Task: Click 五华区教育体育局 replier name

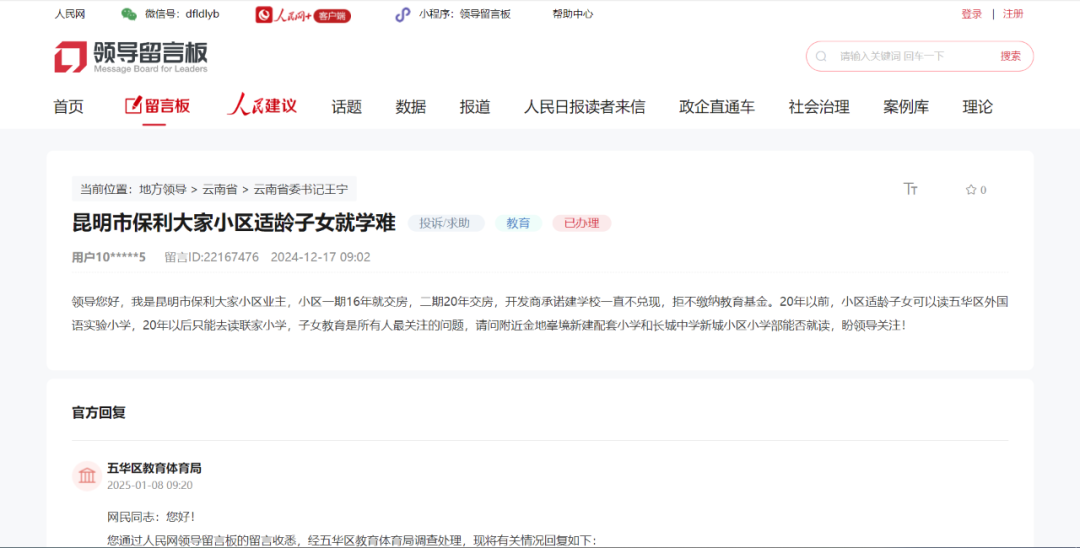Action: point(154,468)
